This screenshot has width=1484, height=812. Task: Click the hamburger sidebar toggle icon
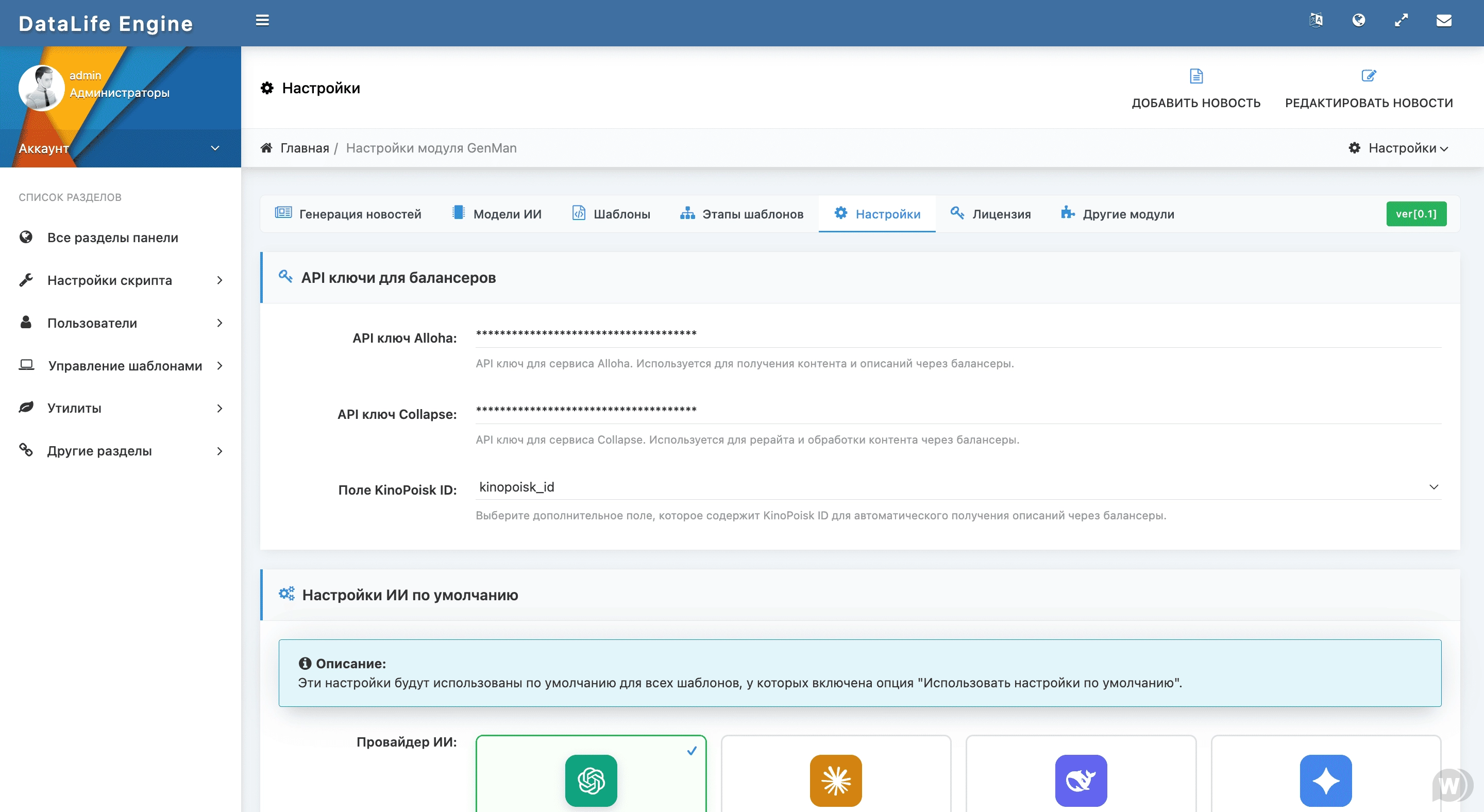(x=262, y=21)
